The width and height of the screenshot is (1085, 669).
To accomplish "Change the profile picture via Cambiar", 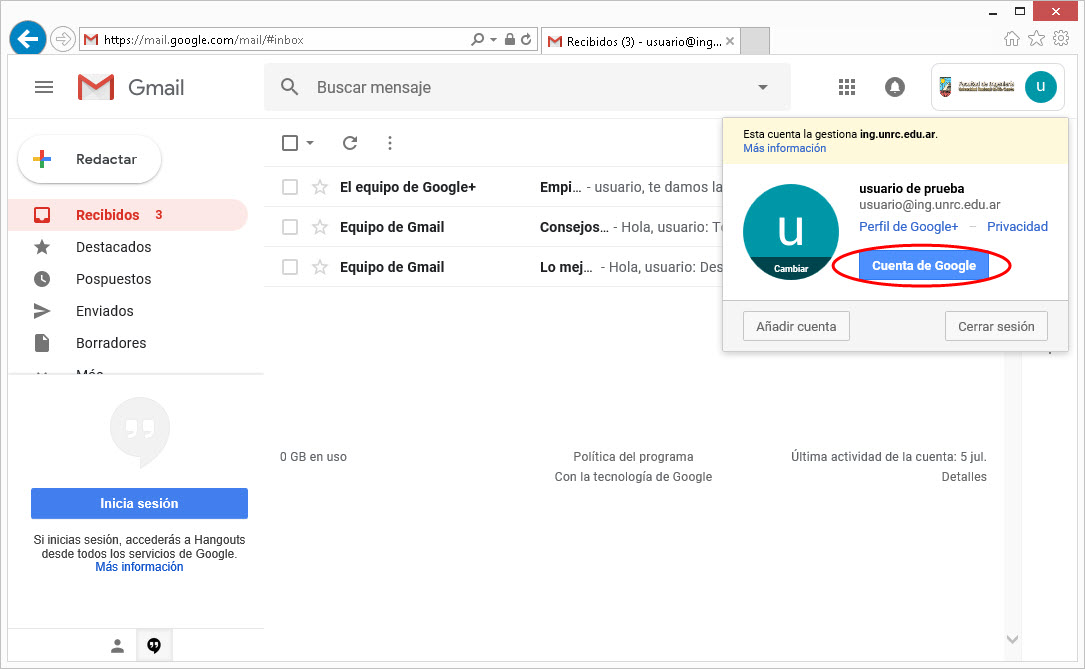I will [x=791, y=268].
